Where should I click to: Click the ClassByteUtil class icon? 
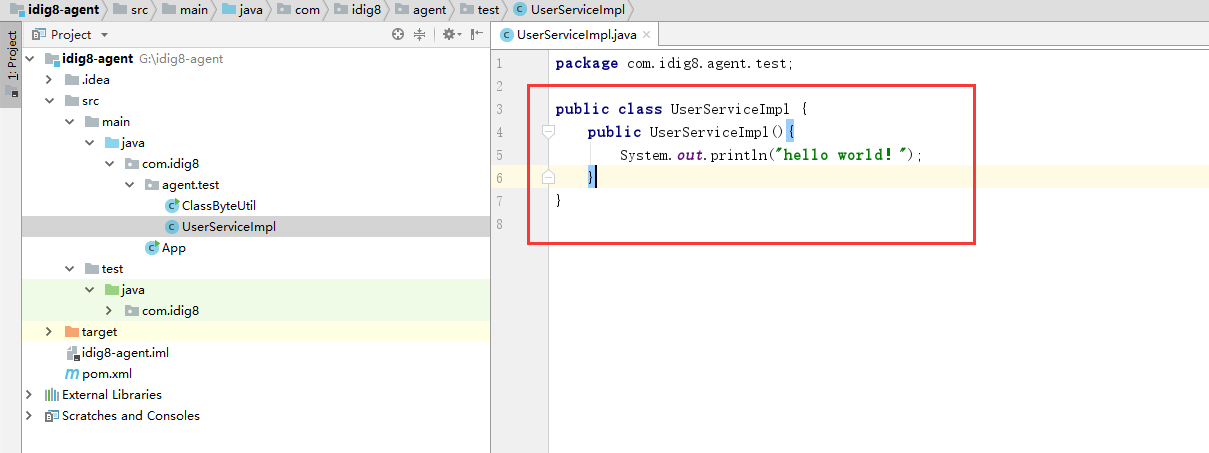(x=172, y=206)
